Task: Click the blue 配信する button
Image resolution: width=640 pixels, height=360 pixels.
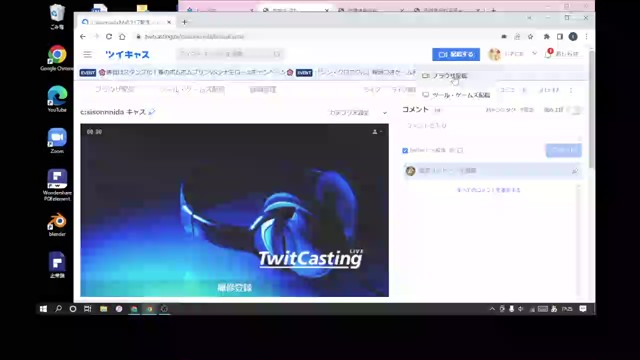Action: [456, 54]
